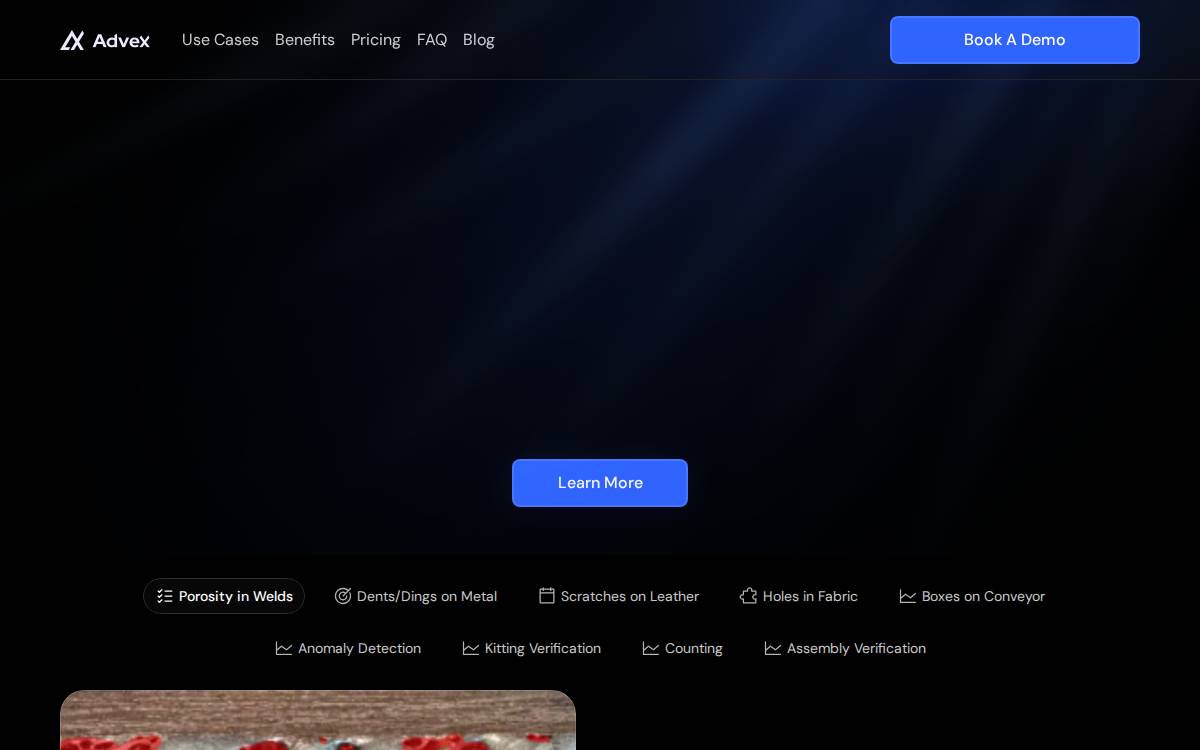This screenshot has height=750, width=1200.
Task: Select the Holes in Fabric tab
Action: [x=799, y=596]
